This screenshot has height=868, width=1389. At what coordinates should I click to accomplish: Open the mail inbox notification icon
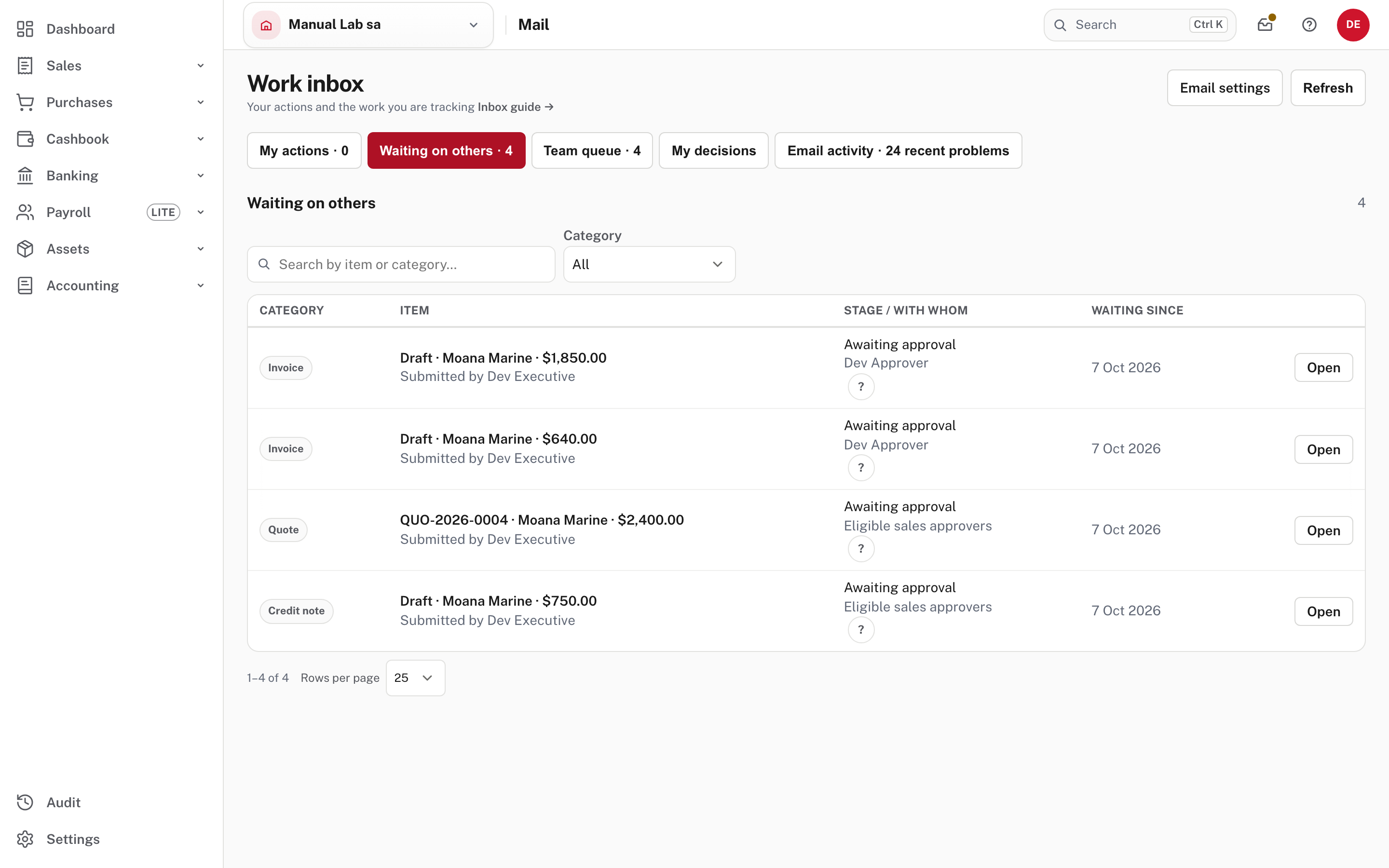click(1265, 25)
